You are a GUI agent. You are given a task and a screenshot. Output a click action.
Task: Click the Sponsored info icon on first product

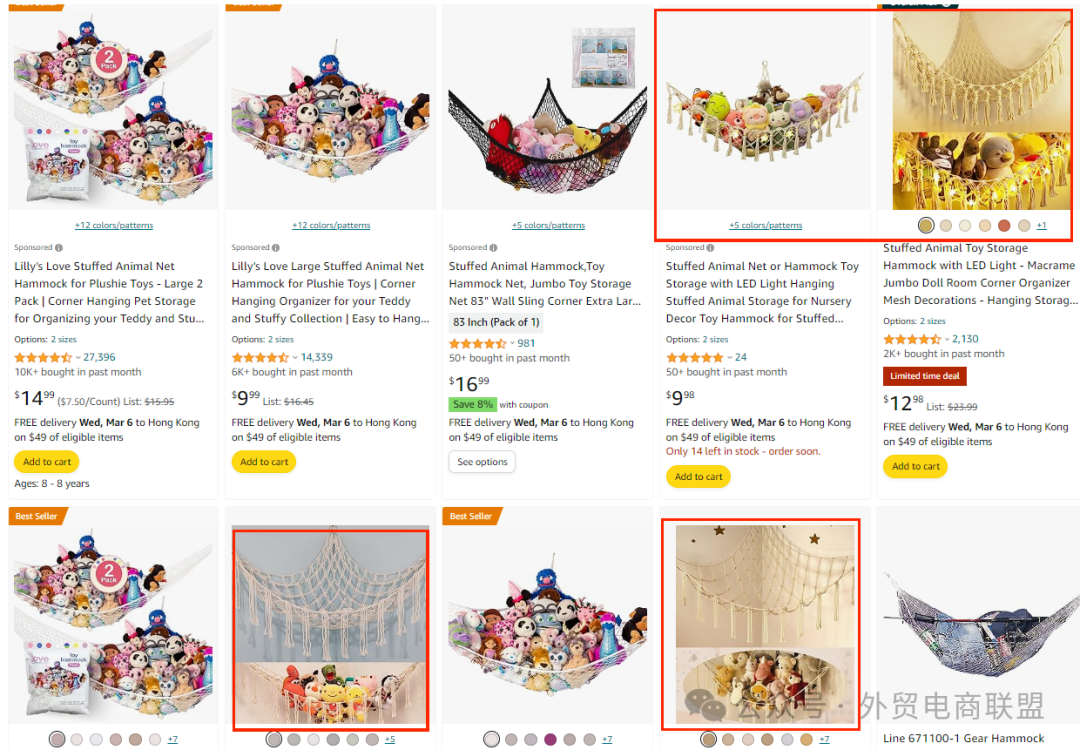[59, 248]
